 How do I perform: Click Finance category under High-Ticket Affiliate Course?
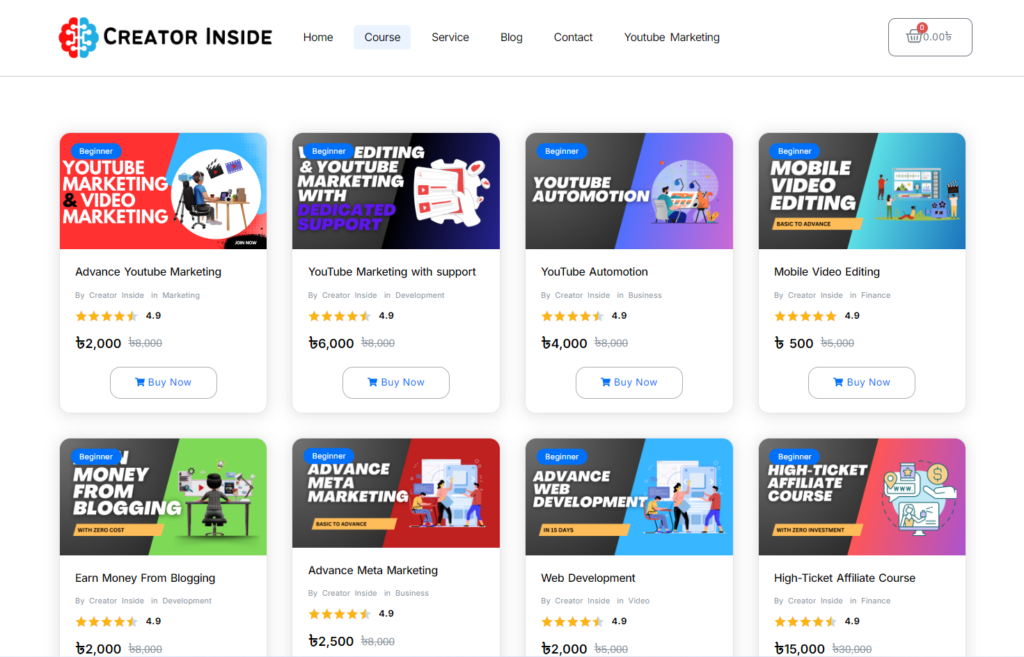click(875, 601)
